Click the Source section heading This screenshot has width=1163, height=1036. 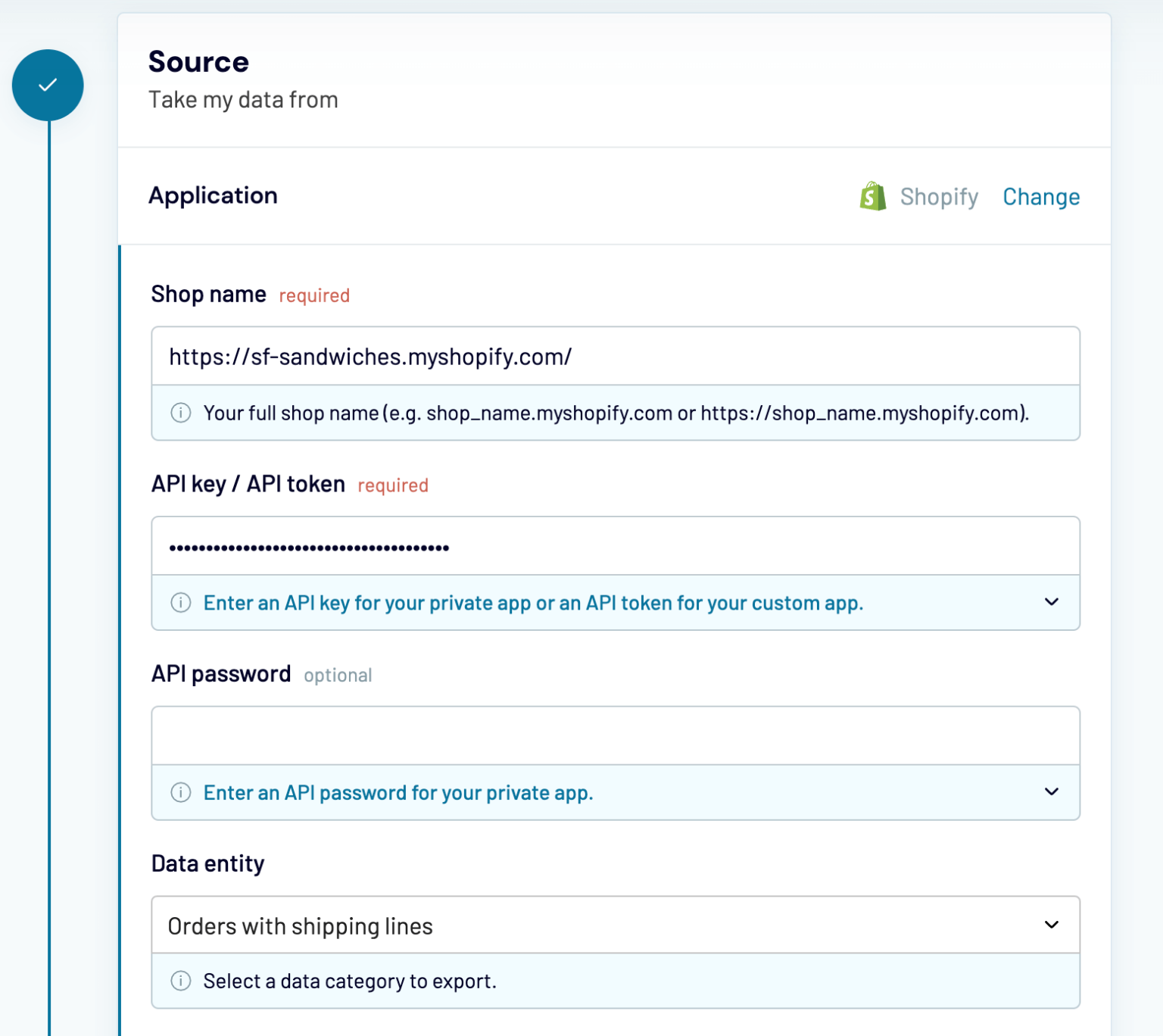point(199,61)
